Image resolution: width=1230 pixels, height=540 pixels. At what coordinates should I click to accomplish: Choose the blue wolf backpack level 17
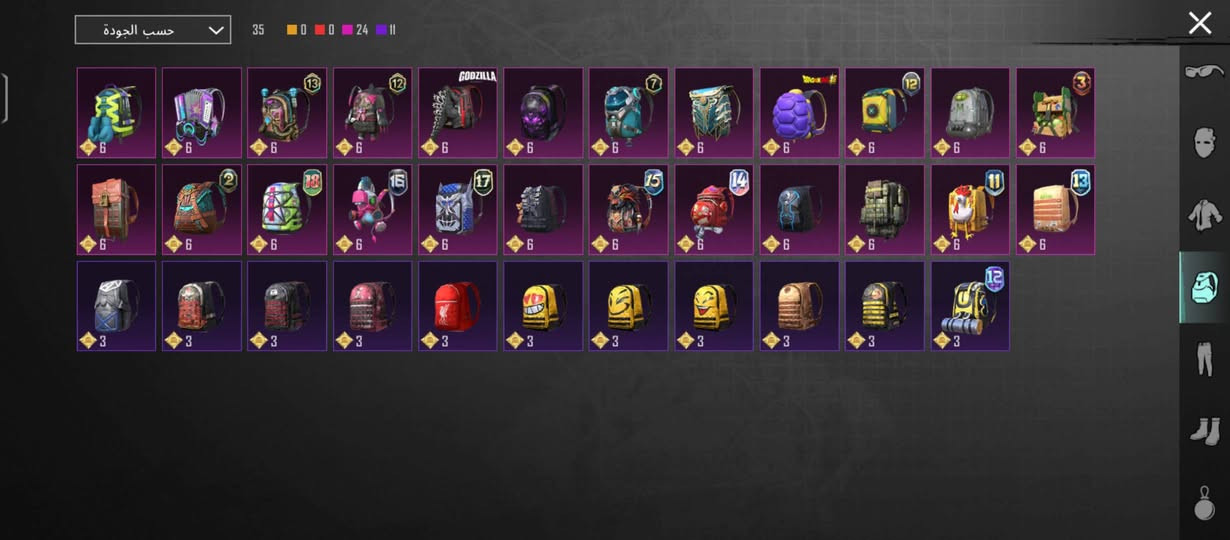click(458, 210)
